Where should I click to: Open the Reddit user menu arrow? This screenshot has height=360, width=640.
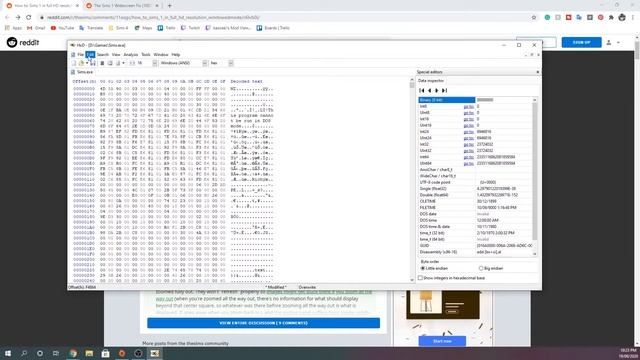[x=618, y=42]
